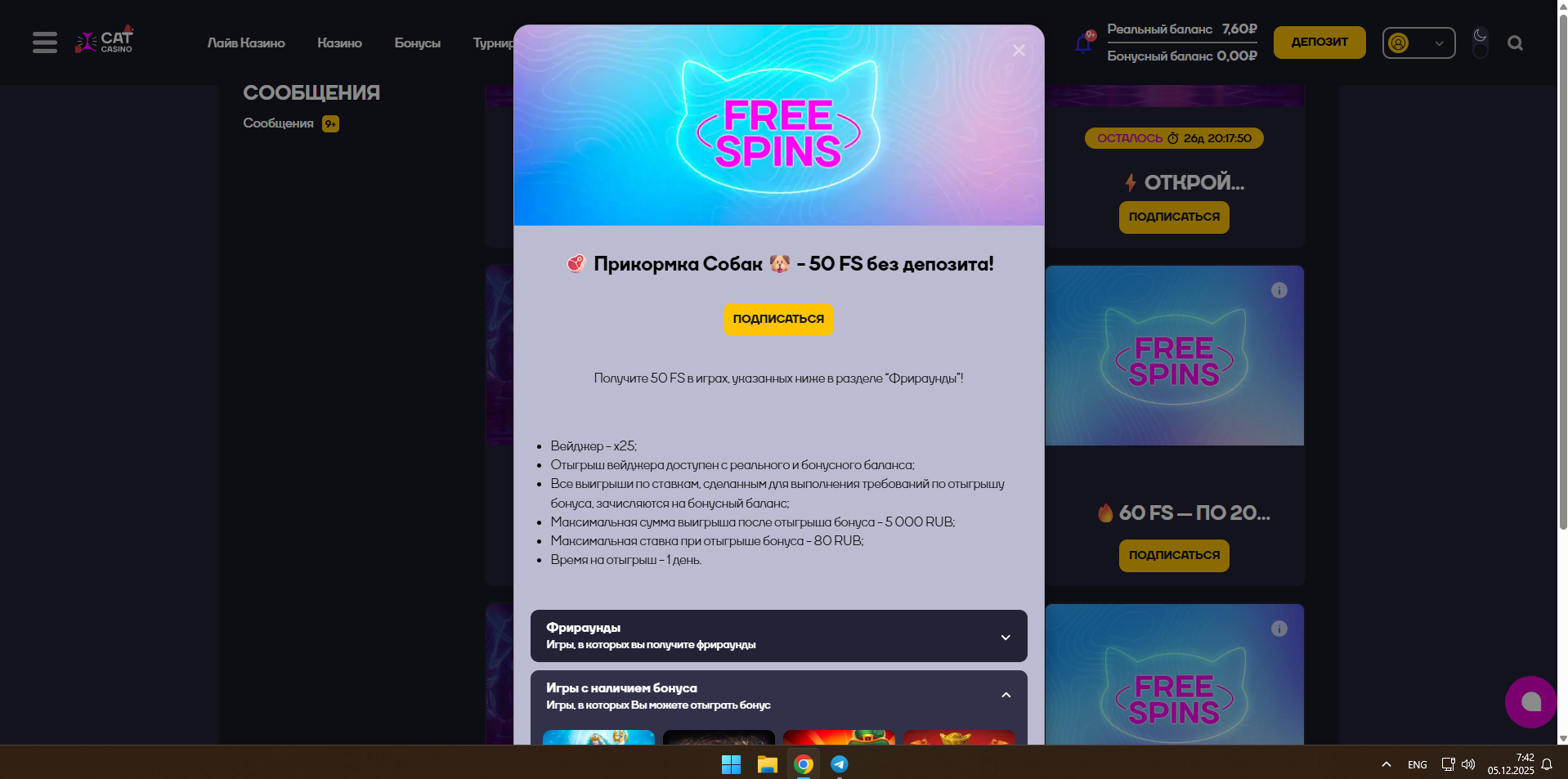This screenshot has width=1568, height=779.
Task: Close the free spins popup
Action: (1019, 50)
